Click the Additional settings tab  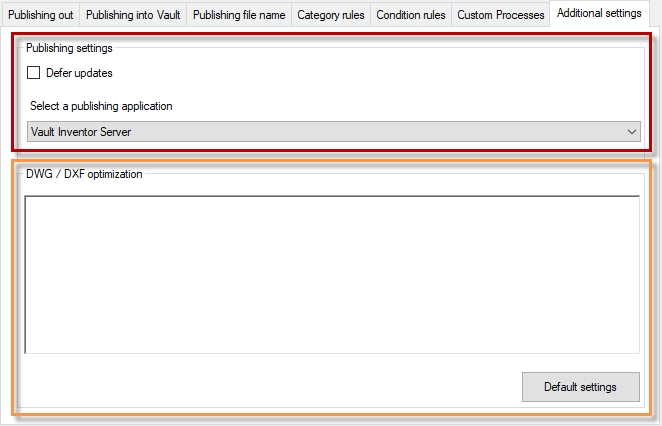click(599, 13)
